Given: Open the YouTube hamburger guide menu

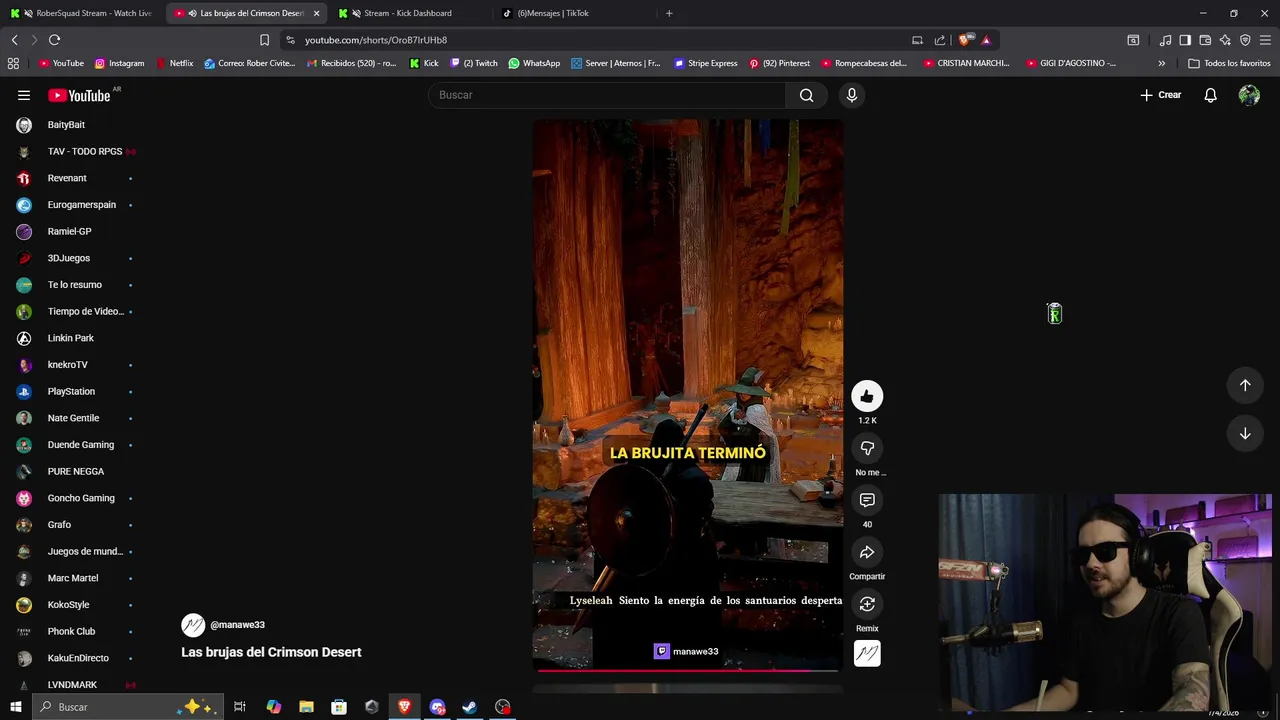Looking at the screenshot, I should (24, 95).
